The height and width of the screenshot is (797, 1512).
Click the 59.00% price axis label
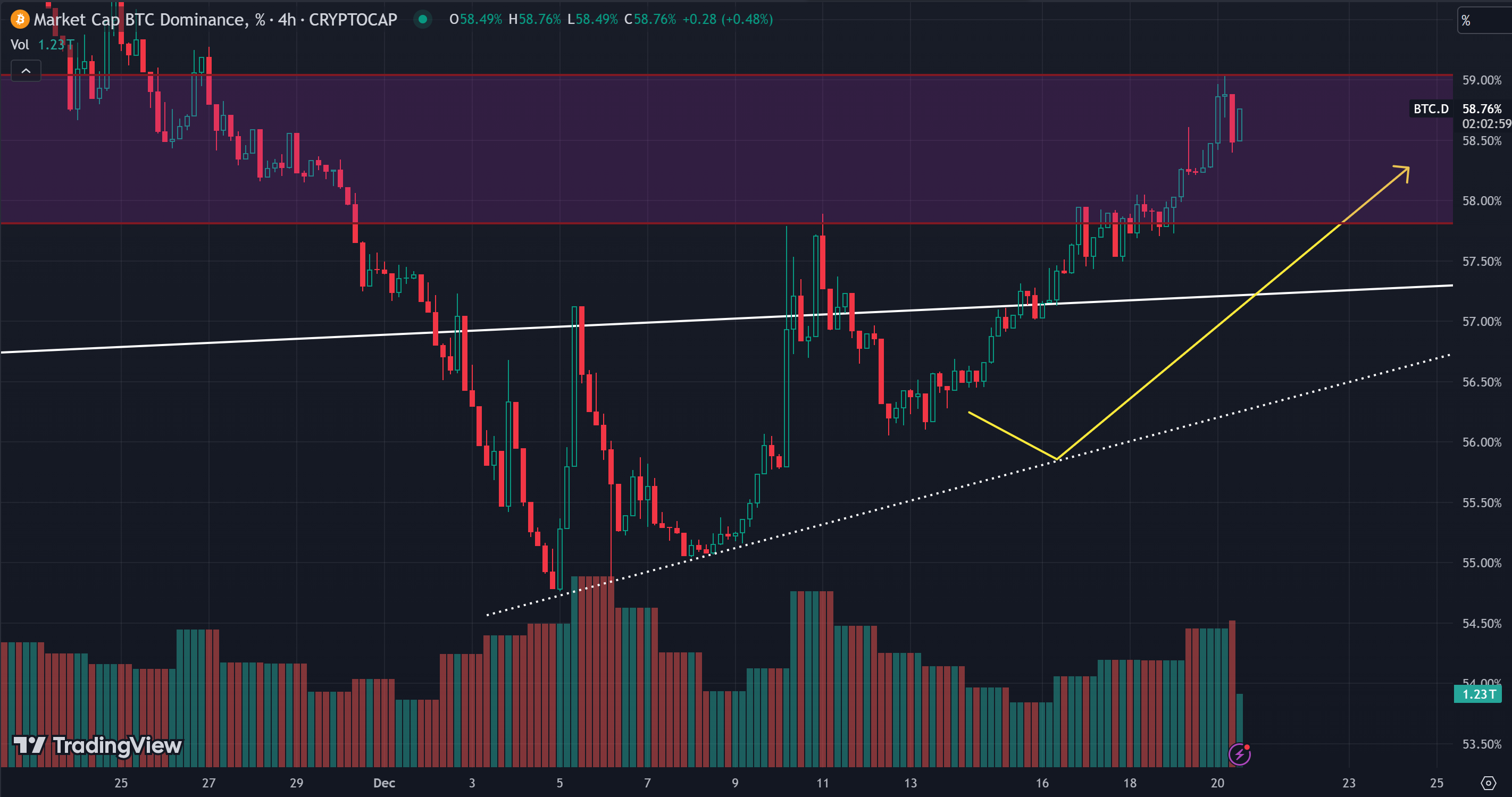[x=1482, y=80]
